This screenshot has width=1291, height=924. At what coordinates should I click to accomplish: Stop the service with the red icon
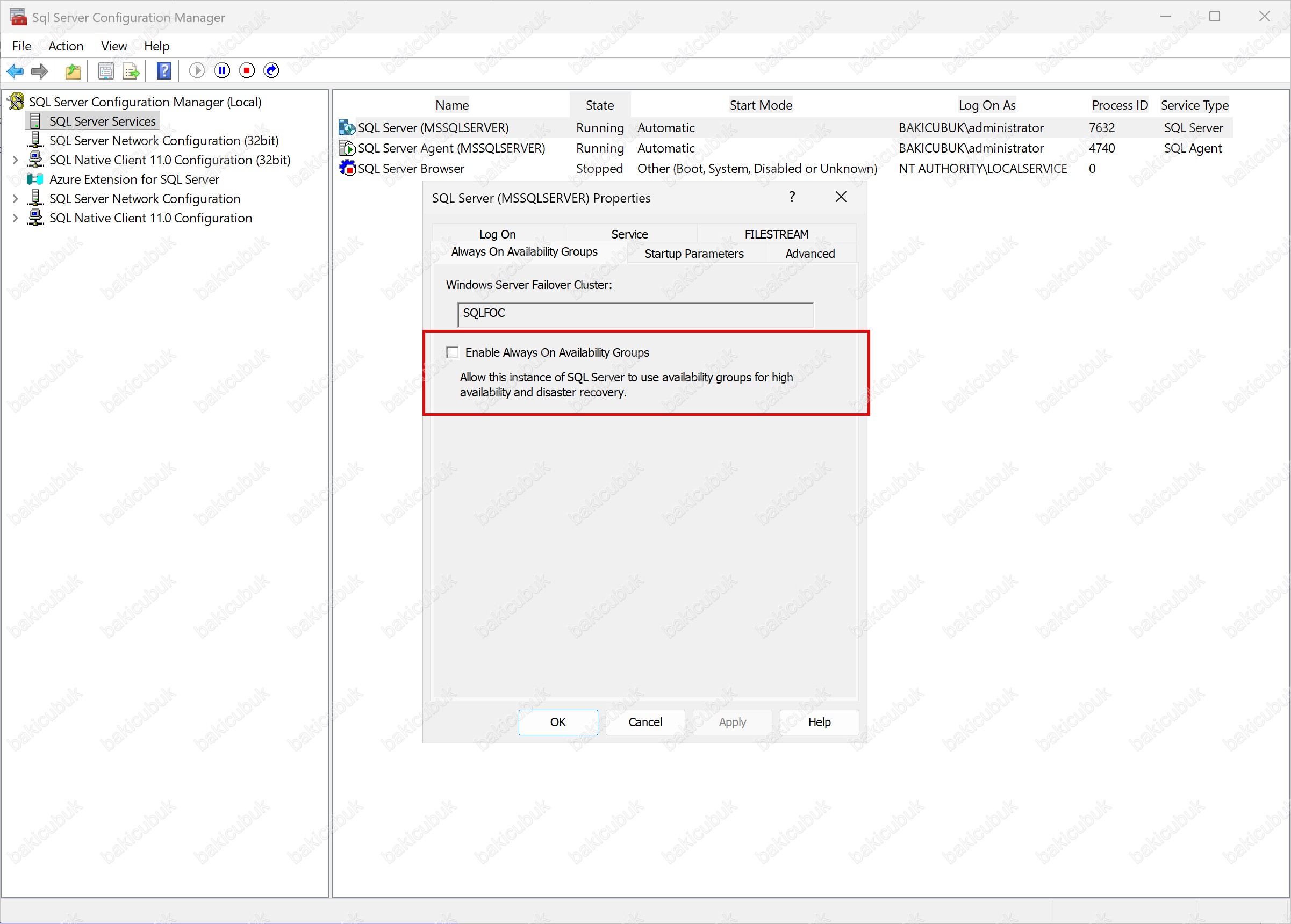click(247, 70)
